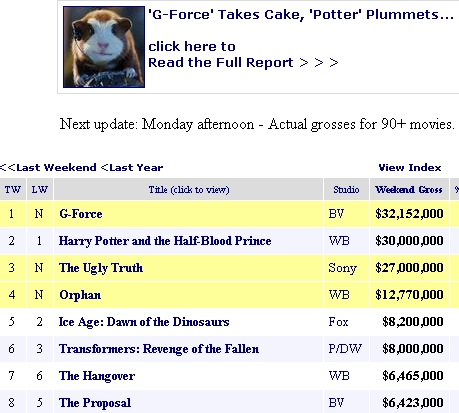Click G-Force's $32,152,000 weekend gross cell

(409, 214)
